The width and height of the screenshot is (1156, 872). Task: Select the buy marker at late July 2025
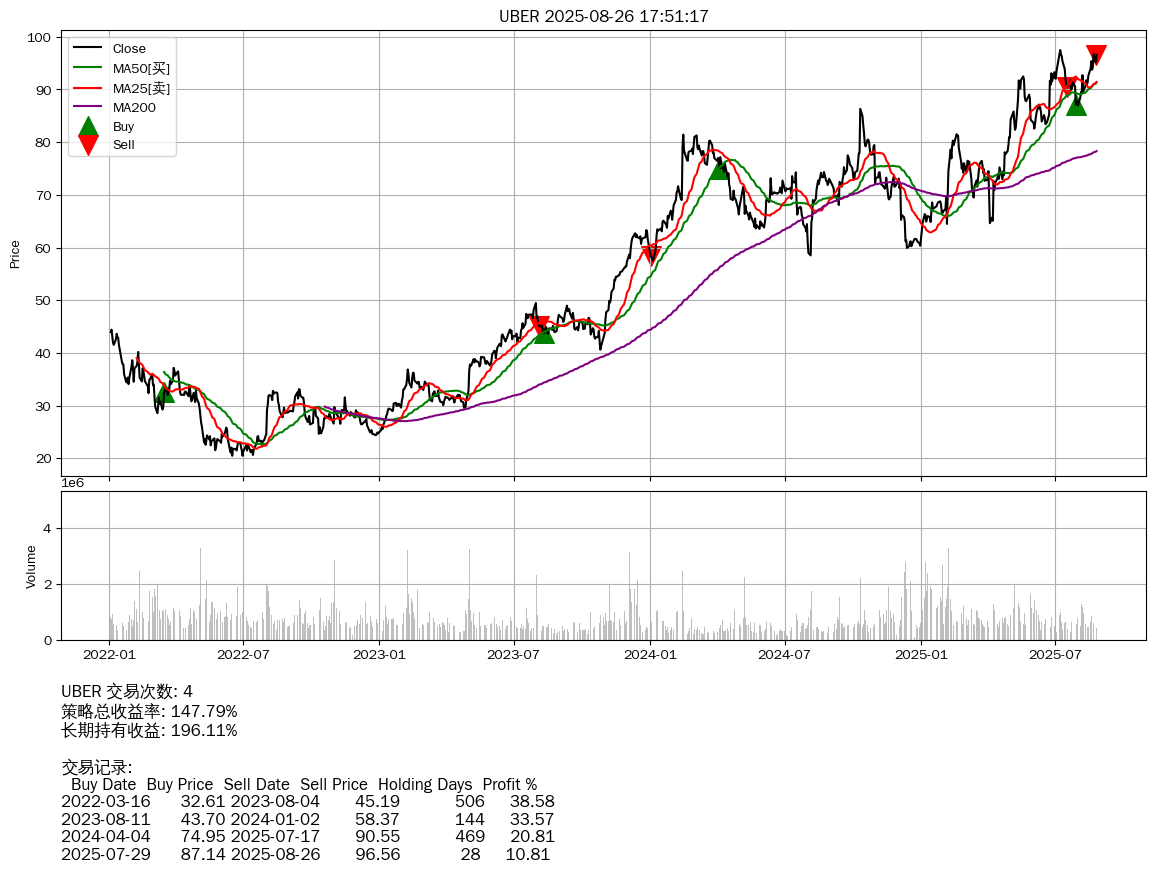1076,105
